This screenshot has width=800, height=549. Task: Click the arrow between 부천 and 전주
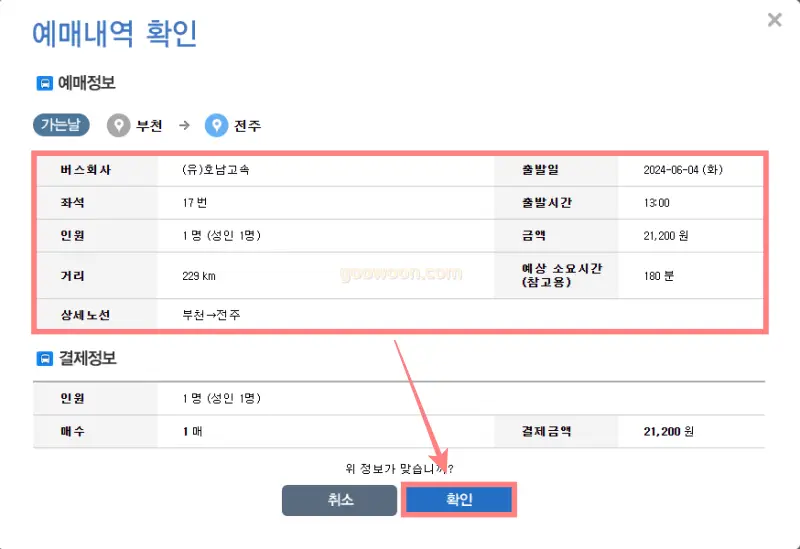184,125
